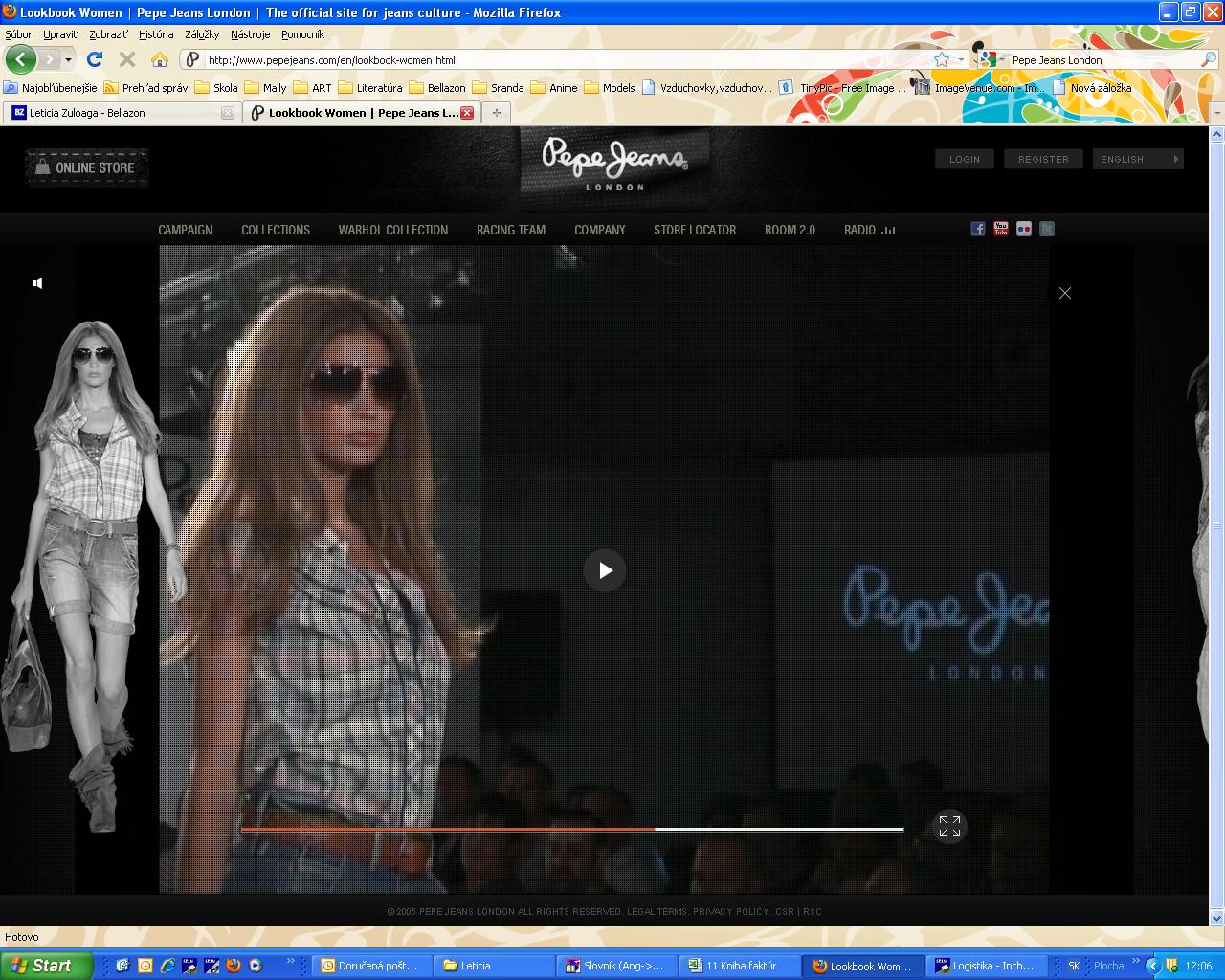Screen dimensions: 1225x980
Task: Open Pepe Jeans YouTube channel icon
Action: point(1001,229)
